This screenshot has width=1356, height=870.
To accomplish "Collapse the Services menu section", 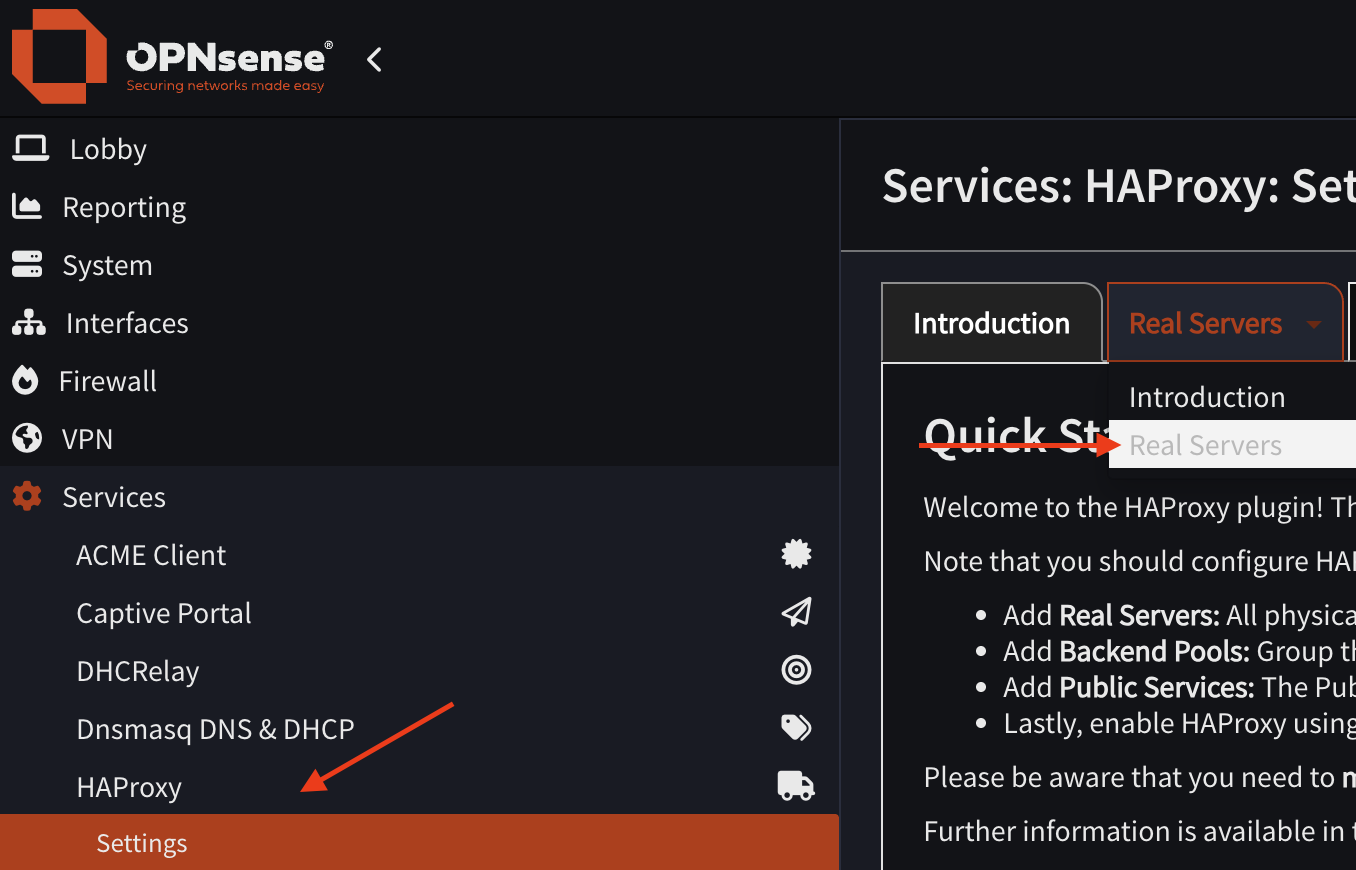I will pyautogui.click(x=114, y=496).
